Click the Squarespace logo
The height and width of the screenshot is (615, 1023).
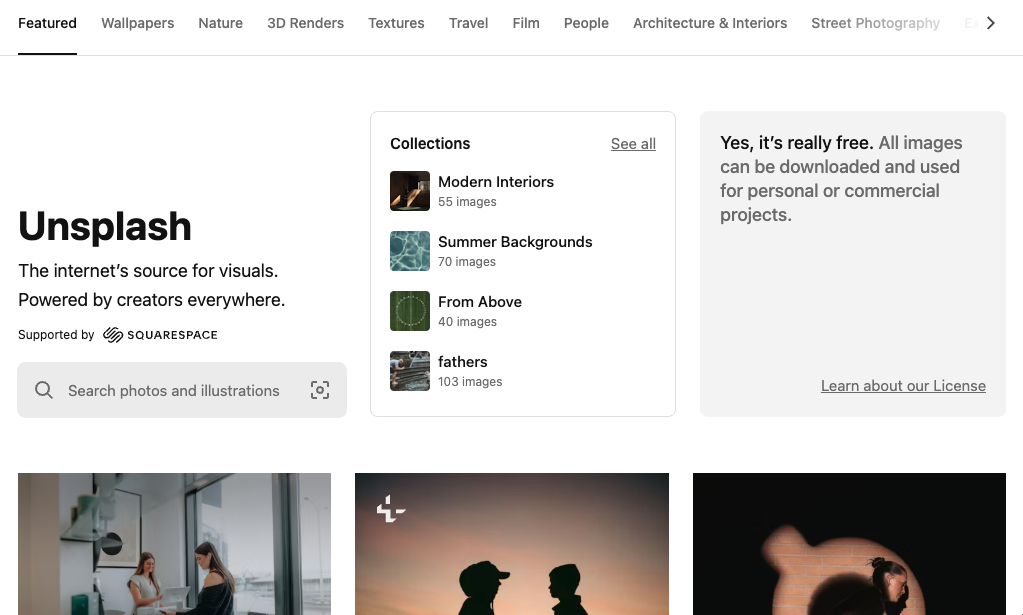point(160,335)
